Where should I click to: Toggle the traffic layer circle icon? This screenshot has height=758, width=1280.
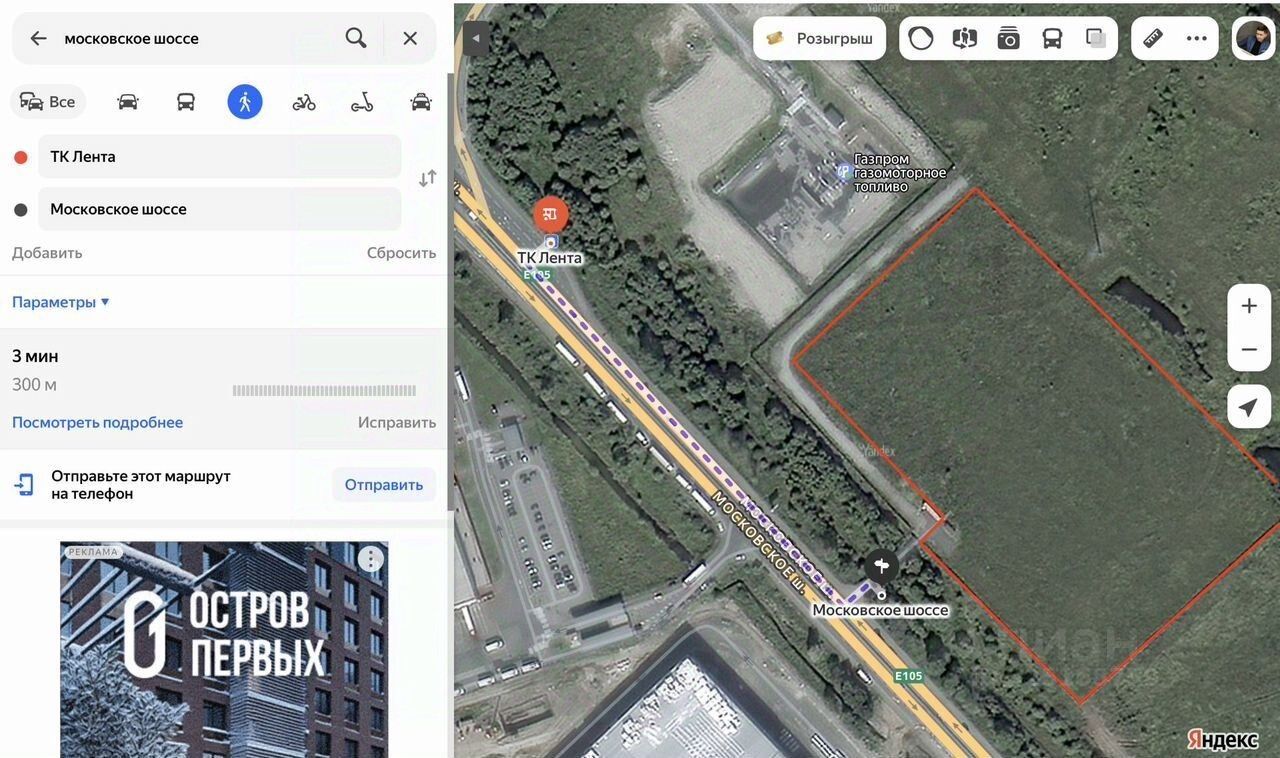click(921, 38)
